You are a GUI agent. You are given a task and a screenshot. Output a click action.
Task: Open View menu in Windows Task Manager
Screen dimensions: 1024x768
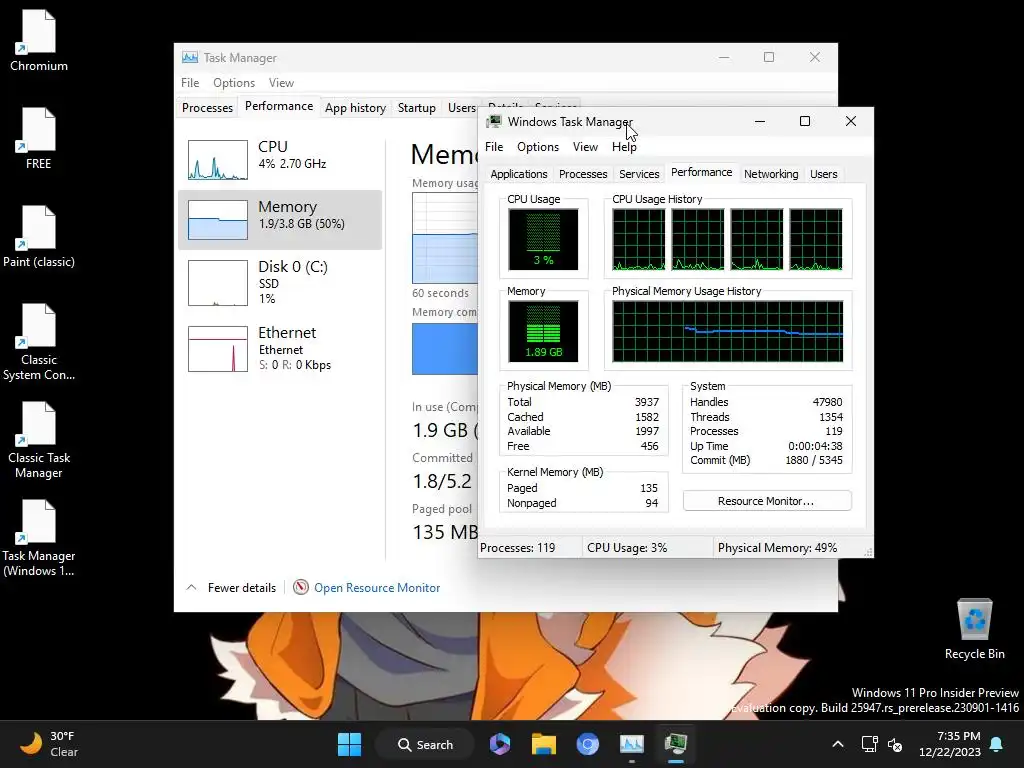point(585,147)
